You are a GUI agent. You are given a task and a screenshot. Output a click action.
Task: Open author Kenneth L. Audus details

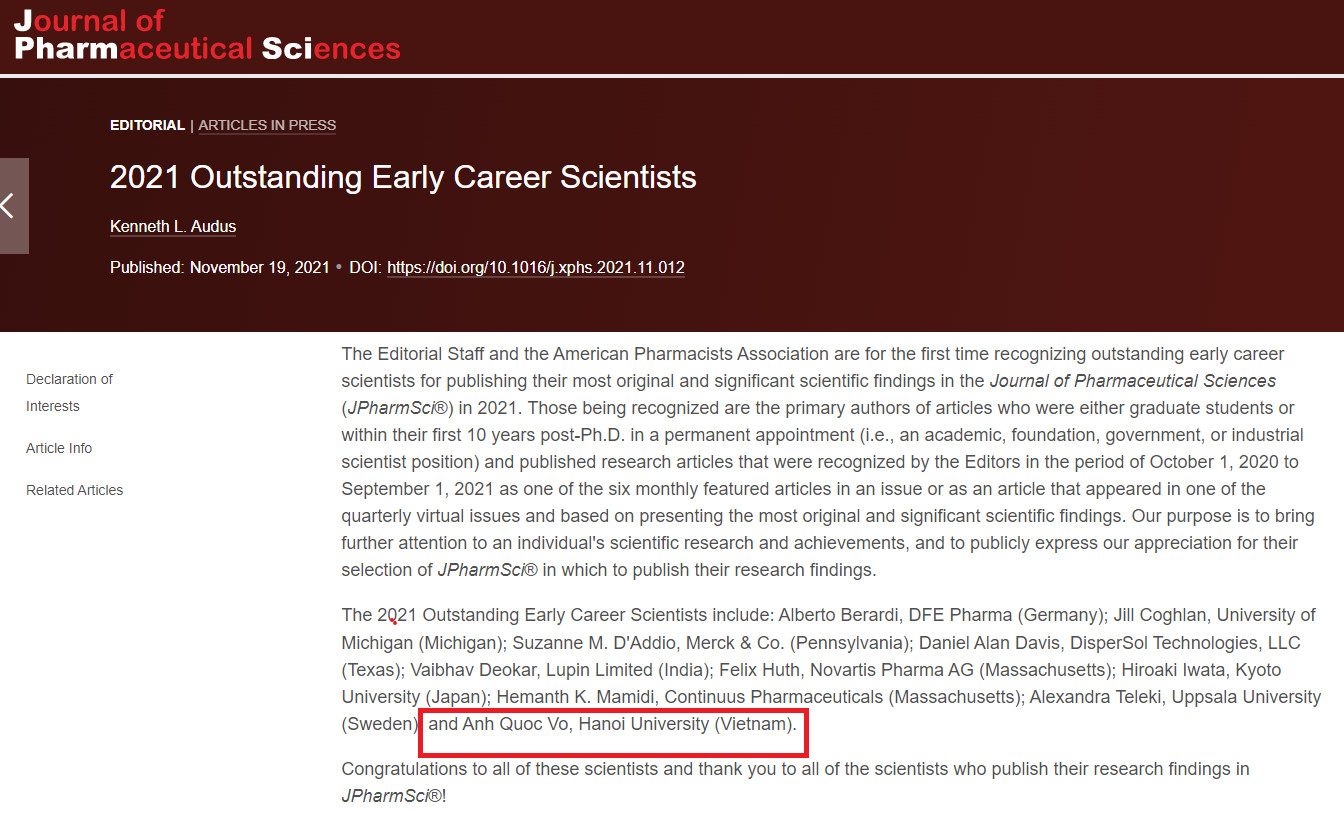[173, 227]
